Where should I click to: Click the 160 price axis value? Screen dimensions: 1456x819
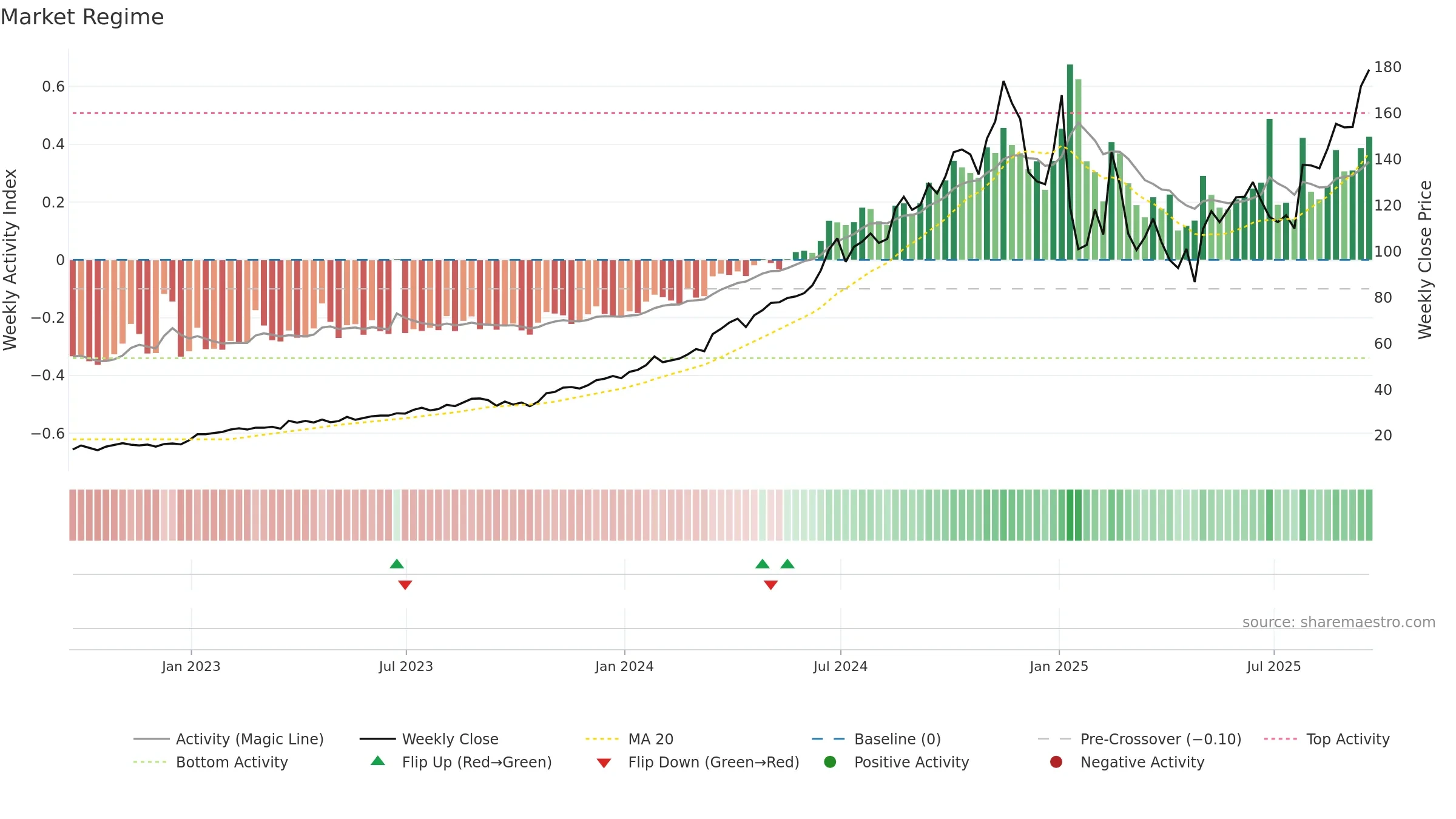[1388, 113]
